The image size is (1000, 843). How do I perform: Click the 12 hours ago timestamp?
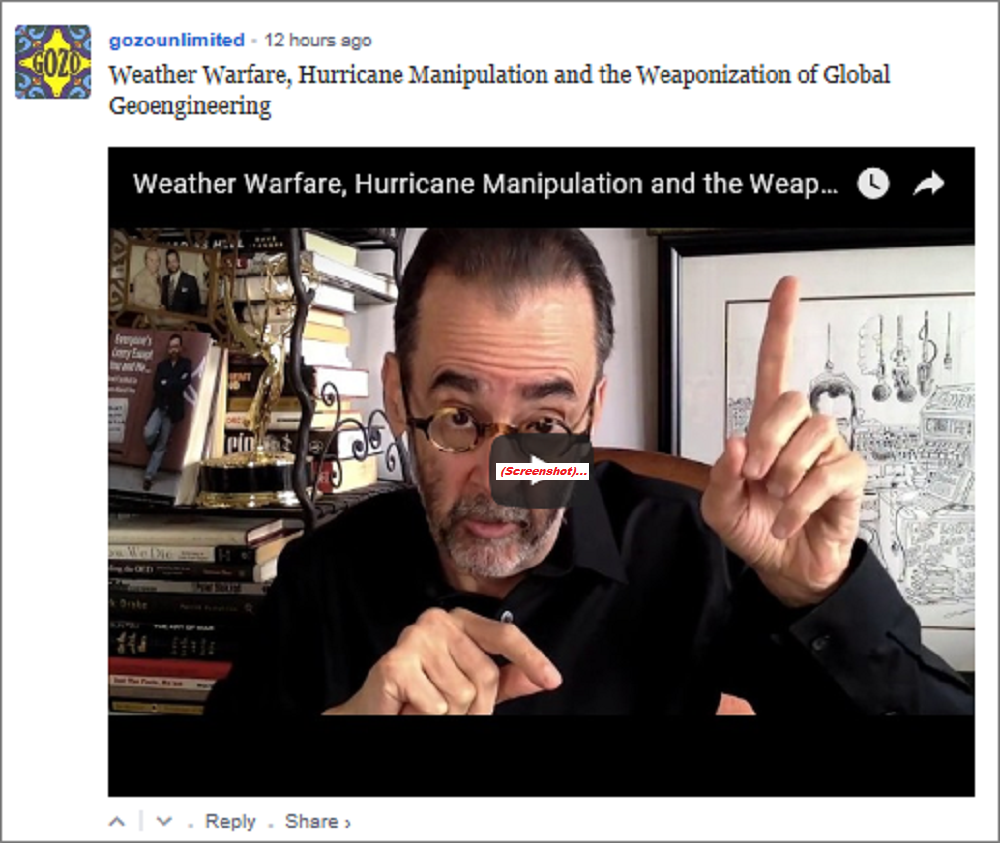318,40
